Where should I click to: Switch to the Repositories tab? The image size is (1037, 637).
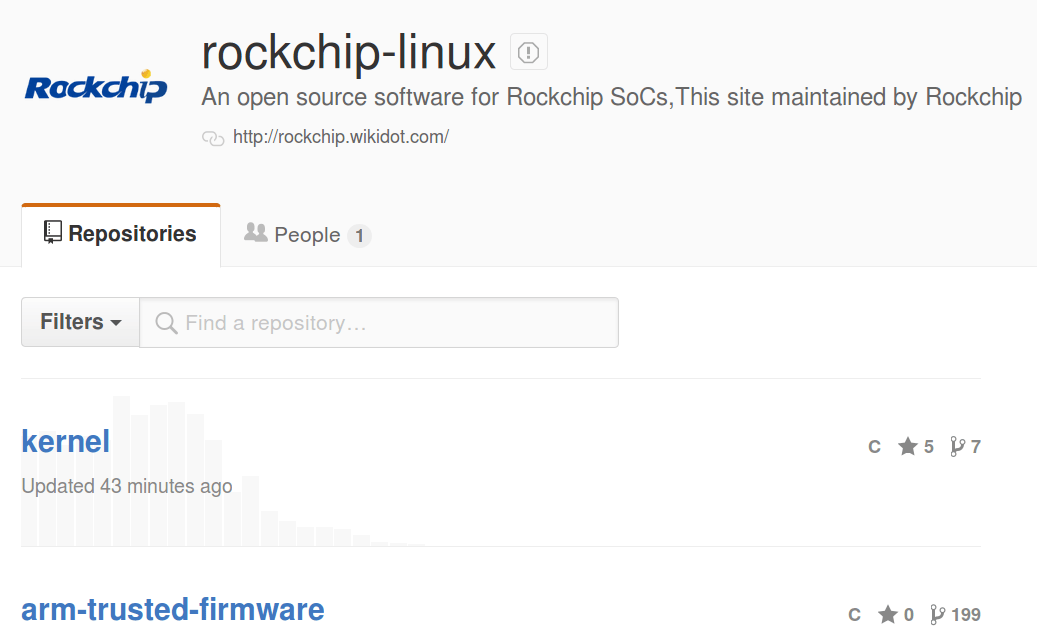click(120, 234)
